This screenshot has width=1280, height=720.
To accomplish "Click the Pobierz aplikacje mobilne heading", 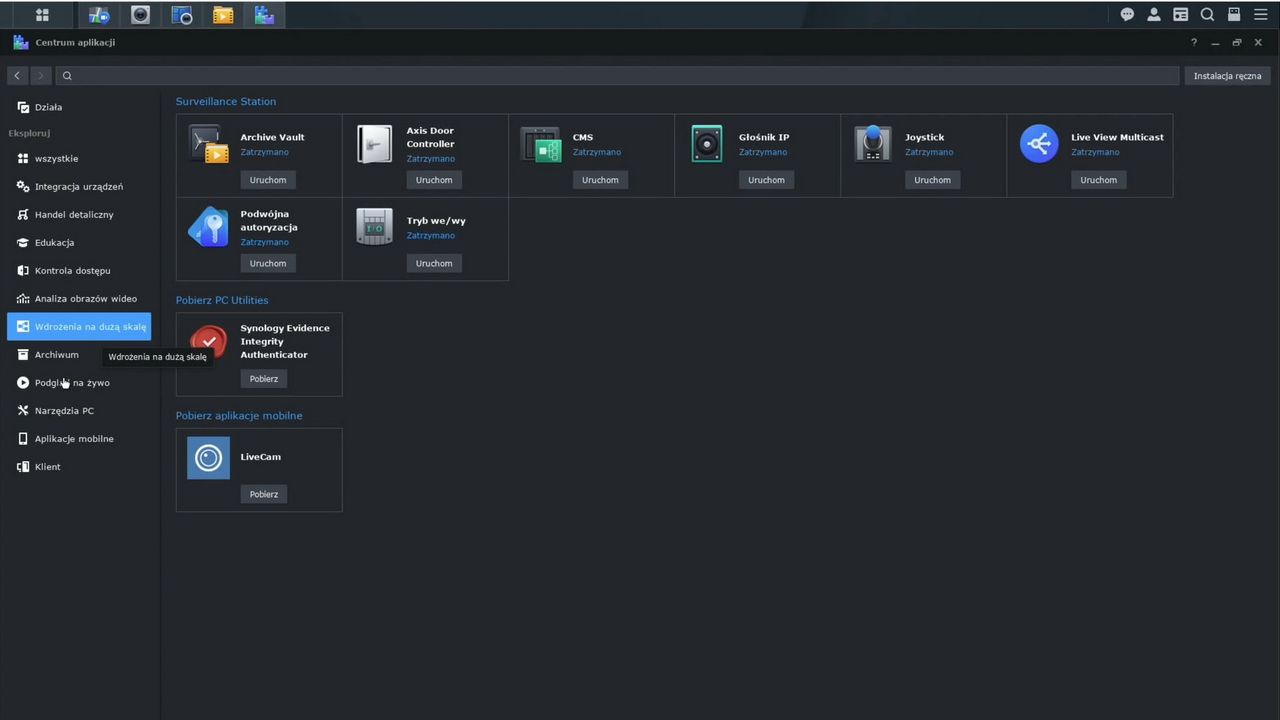I will click(x=239, y=415).
